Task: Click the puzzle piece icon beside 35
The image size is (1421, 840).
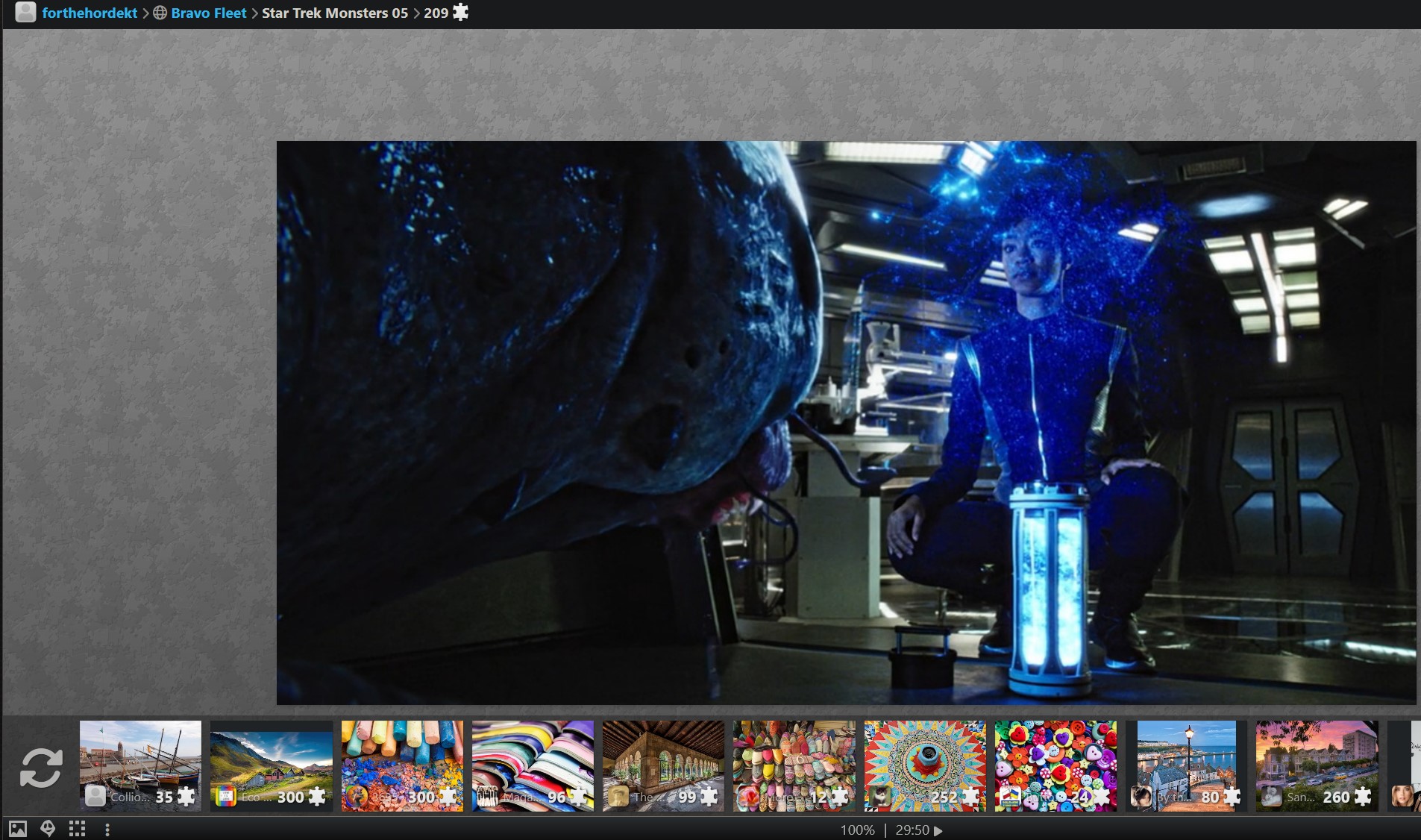Action: [186, 797]
